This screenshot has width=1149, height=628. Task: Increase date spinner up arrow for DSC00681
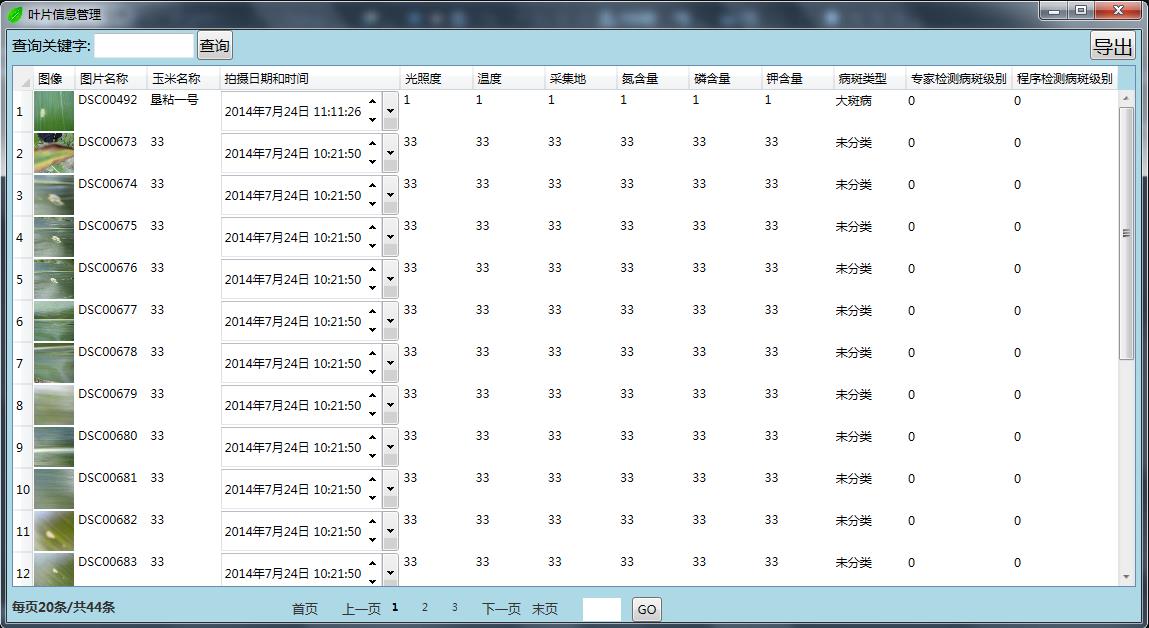pyautogui.click(x=373, y=480)
